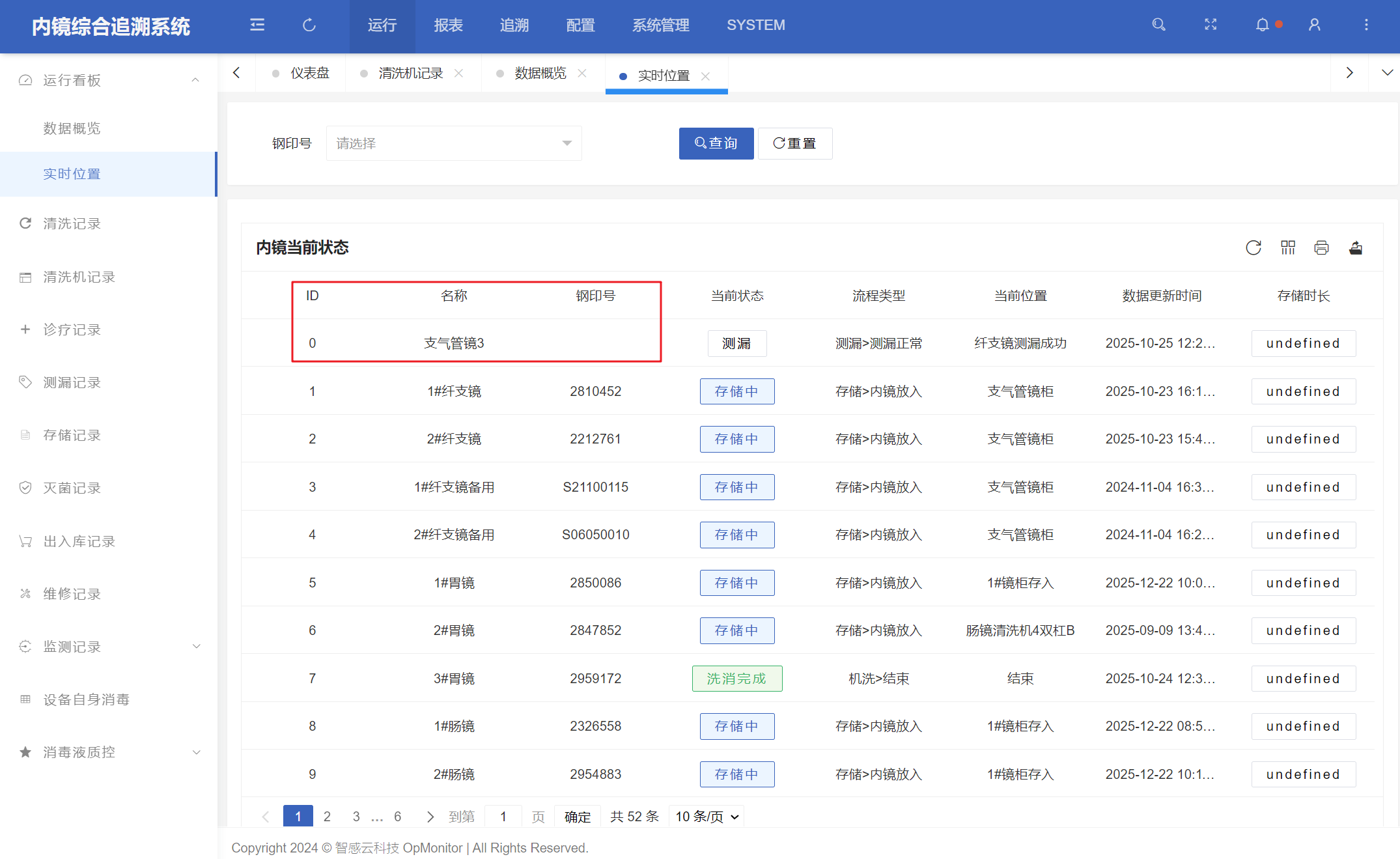Collapse sidebar with the menu fold icon
This screenshot has width=1400, height=859.
(257, 25)
